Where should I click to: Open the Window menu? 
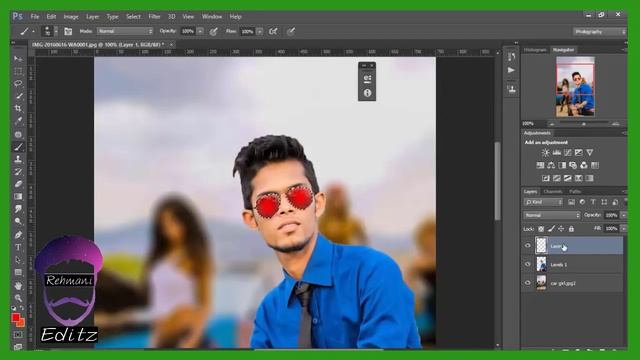212,17
